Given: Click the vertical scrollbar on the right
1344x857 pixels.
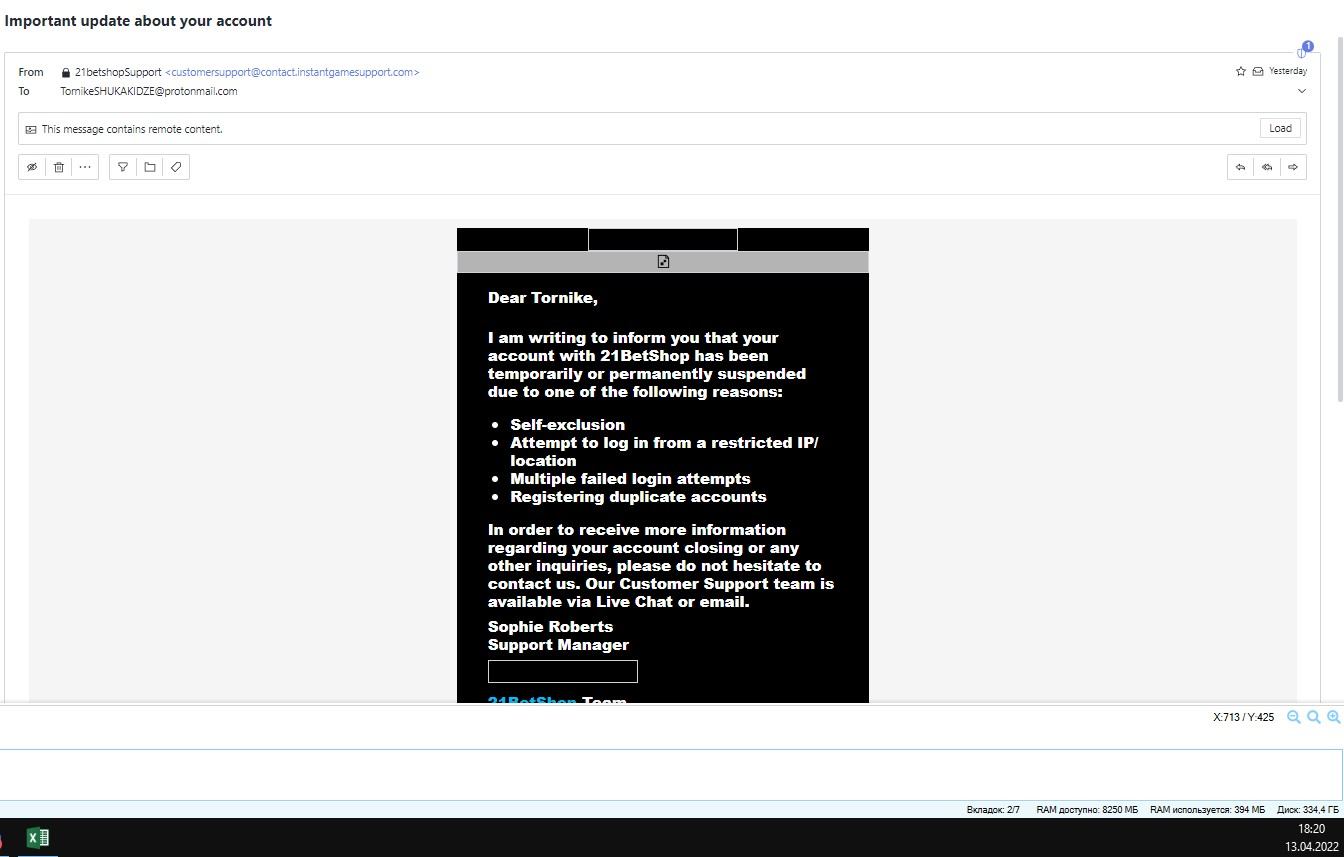Looking at the screenshot, I should click(x=1338, y=300).
